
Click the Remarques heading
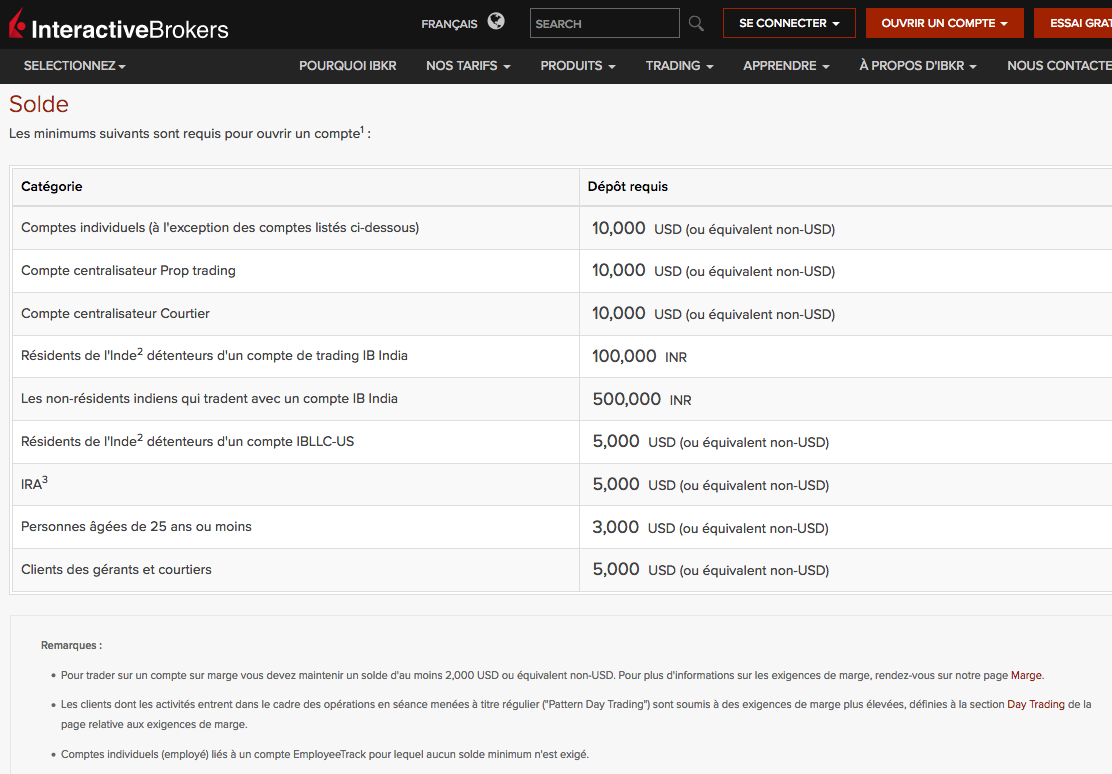[71, 646]
